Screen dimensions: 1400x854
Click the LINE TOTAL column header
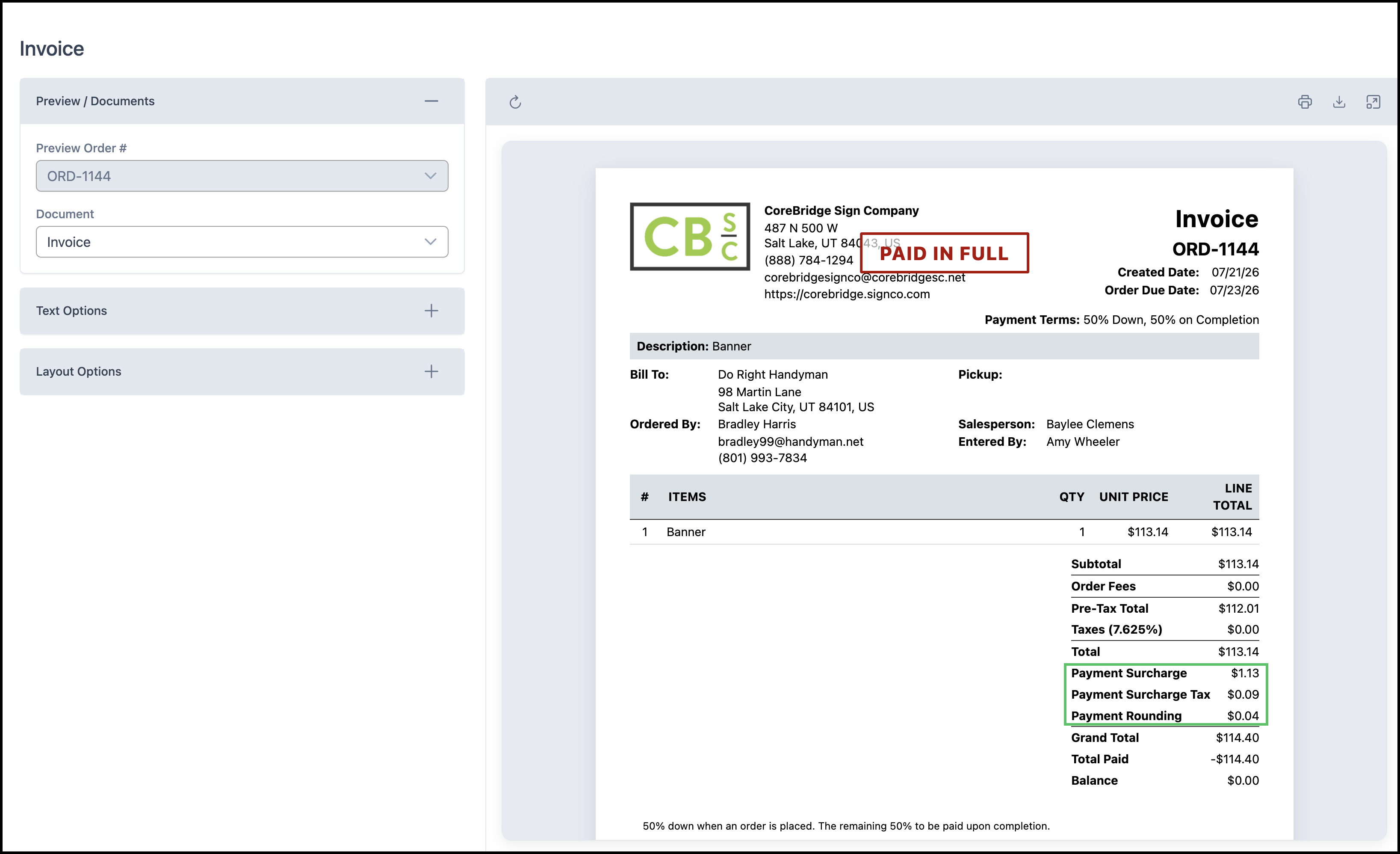tap(1232, 497)
